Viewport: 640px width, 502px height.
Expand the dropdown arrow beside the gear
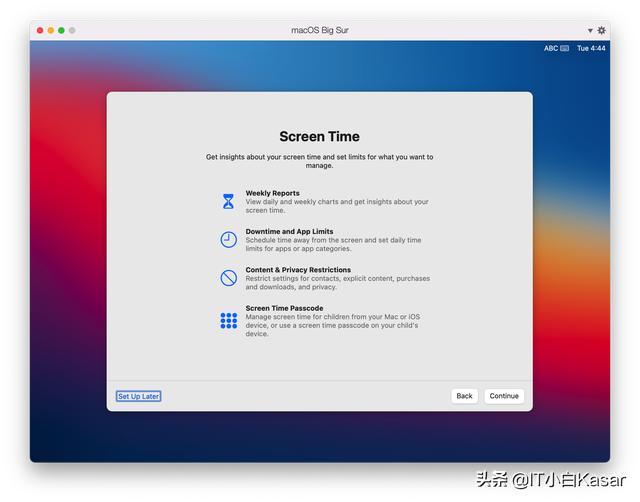tap(590, 31)
